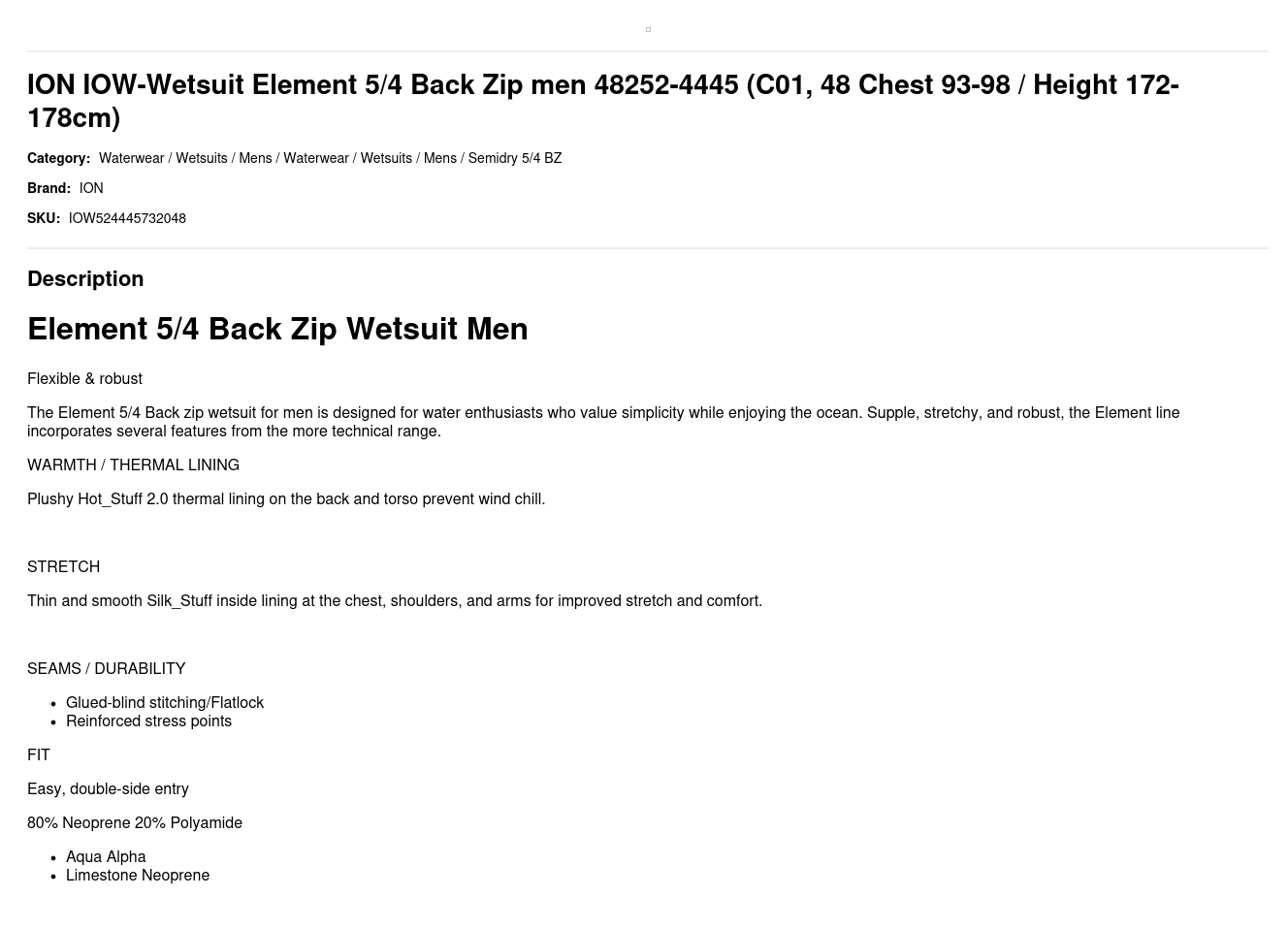Click the Reinforced stress points bullet

[148, 721]
